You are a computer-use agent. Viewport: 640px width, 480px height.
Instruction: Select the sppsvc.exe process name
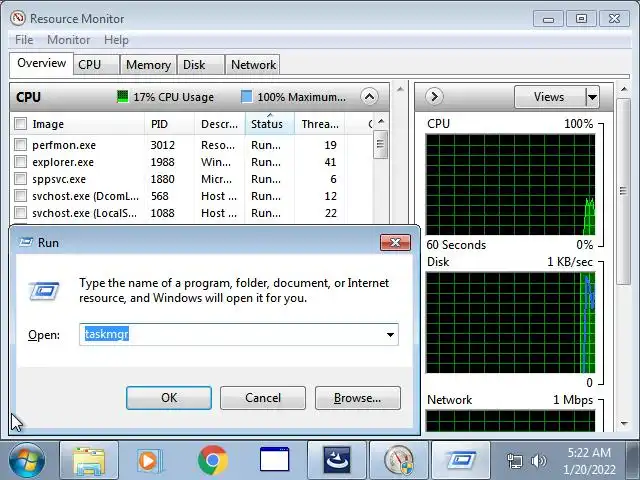coord(59,179)
